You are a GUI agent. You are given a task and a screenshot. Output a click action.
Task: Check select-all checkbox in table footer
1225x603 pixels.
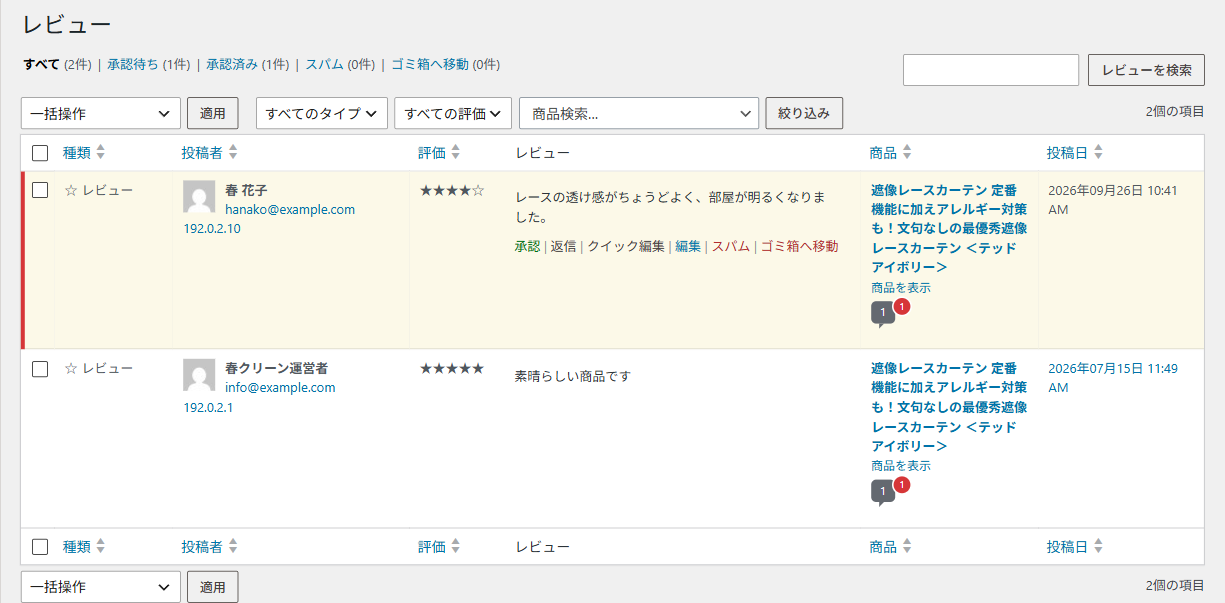pyautogui.click(x=40, y=547)
